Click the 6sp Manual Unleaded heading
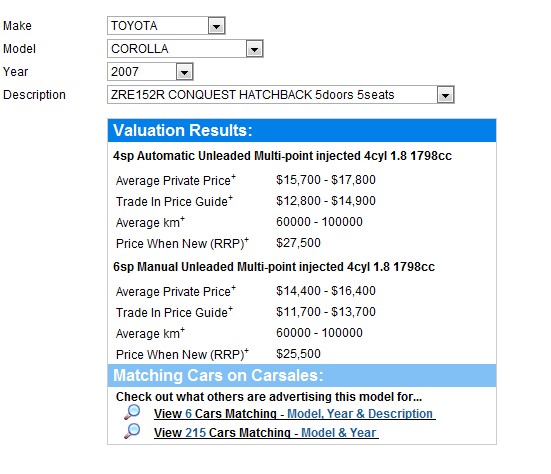The image size is (551, 474). (x=274, y=267)
